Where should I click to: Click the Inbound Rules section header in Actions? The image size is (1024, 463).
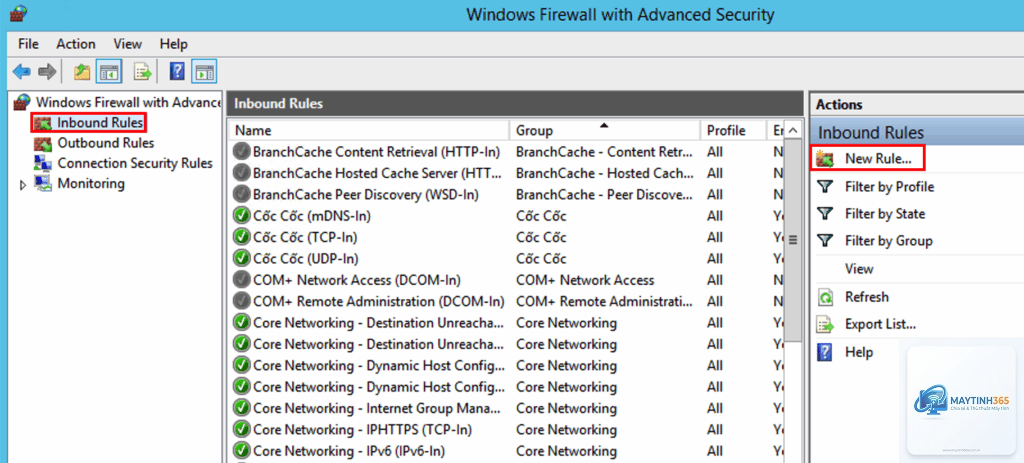click(x=916, y=133)
